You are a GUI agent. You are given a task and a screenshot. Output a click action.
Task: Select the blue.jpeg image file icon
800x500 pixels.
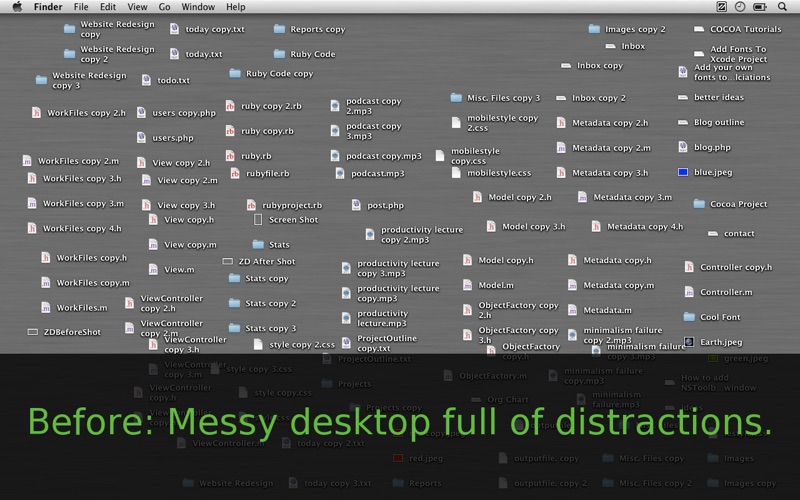point(682,172)
